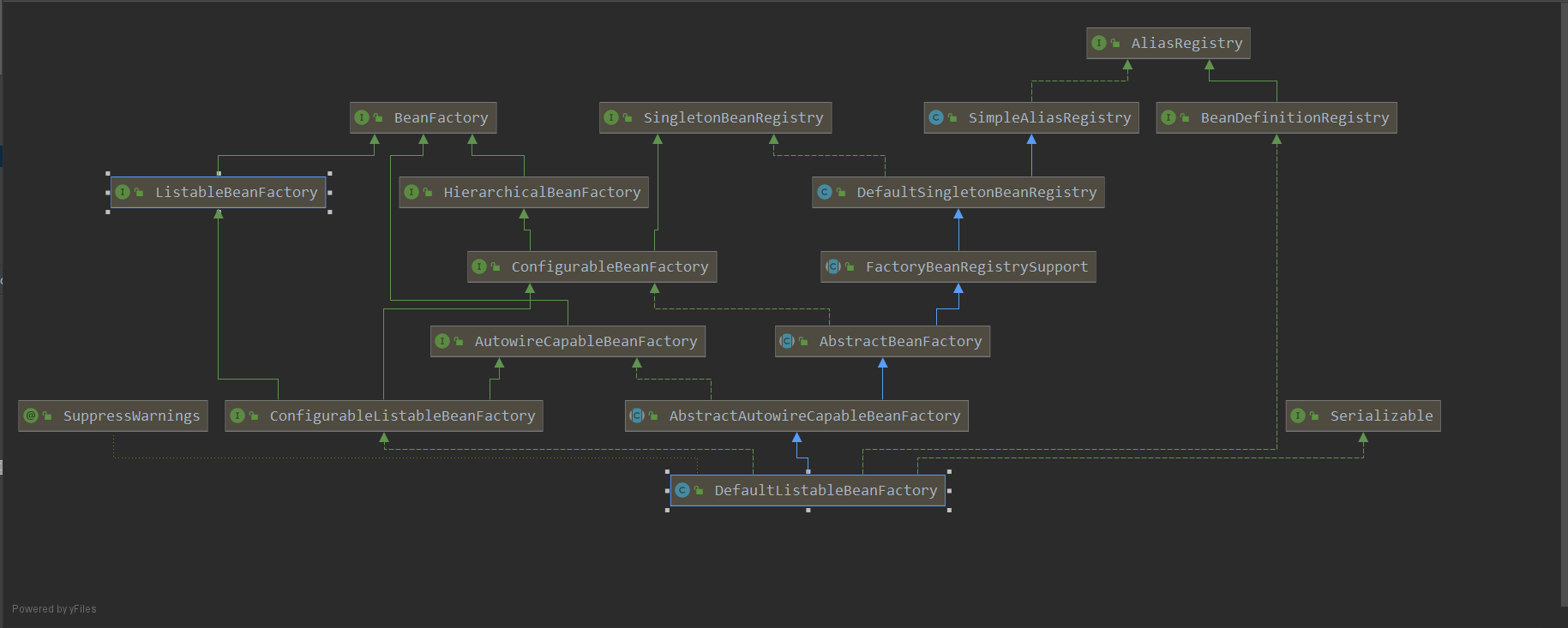Click the class icon on DefaultListableBeanFactory
This screenshot has width=1568, height=628.
pyautogui.click(x=682, y=490)
